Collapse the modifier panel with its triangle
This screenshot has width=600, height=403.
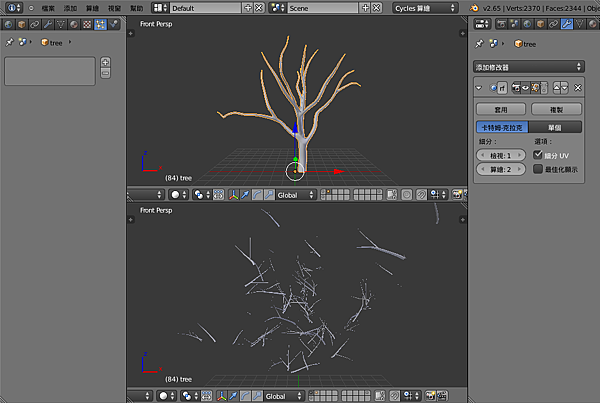[479, 88]
